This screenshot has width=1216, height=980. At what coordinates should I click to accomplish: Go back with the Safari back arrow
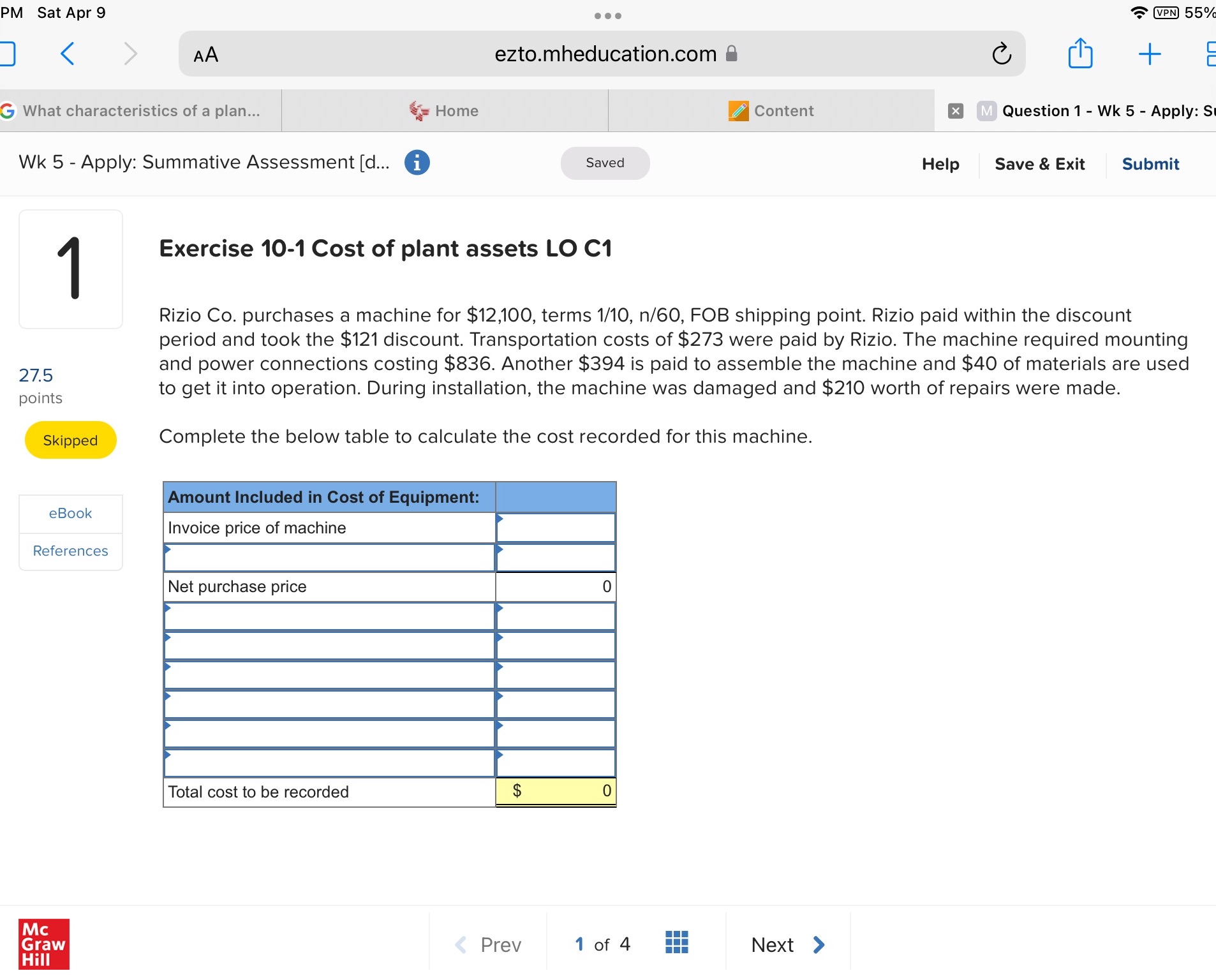pyautogui.click(x=68, y=54)
